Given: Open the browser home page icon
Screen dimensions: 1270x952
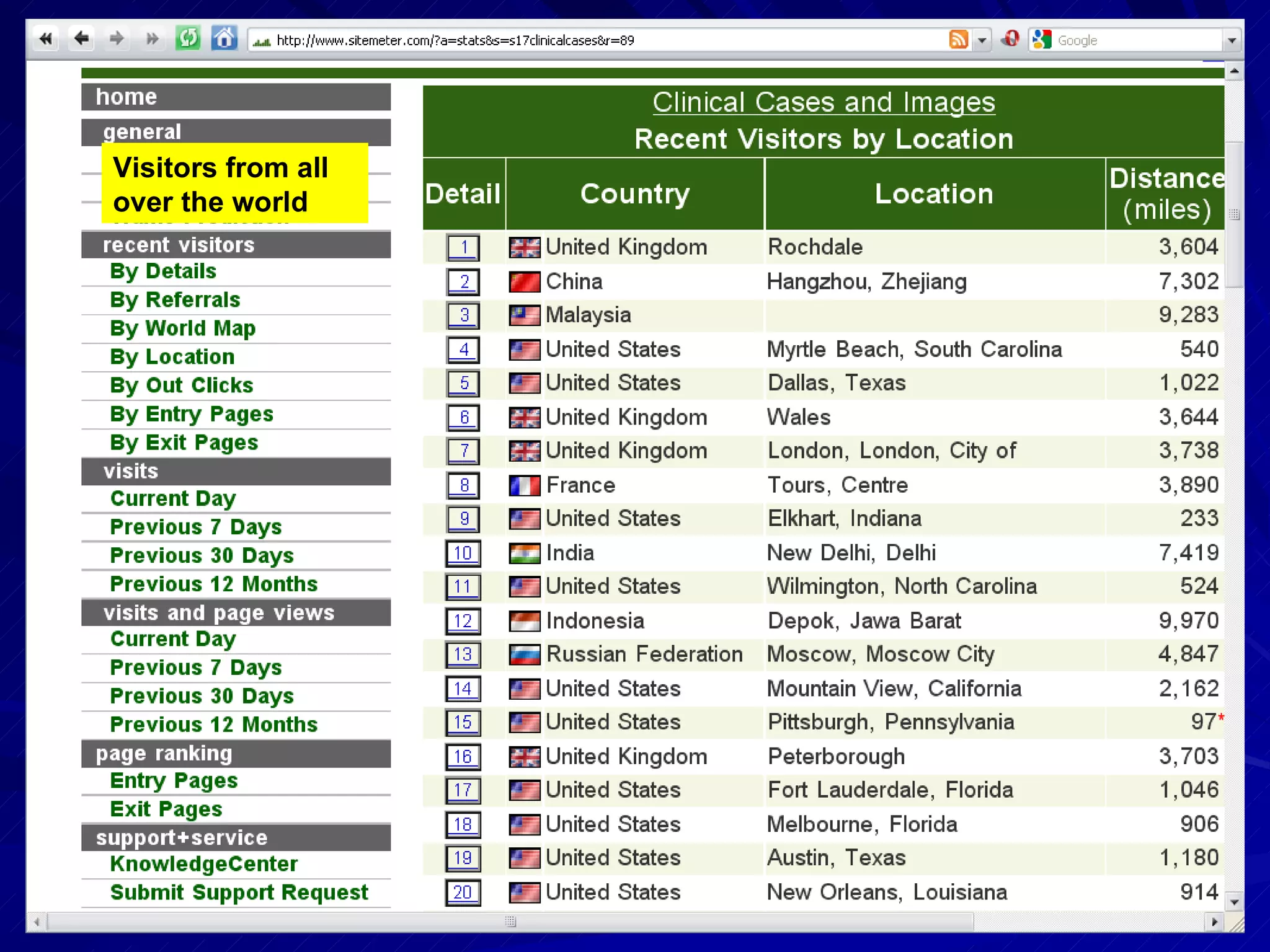Looking at the screenshot, I should click(224, 39).
